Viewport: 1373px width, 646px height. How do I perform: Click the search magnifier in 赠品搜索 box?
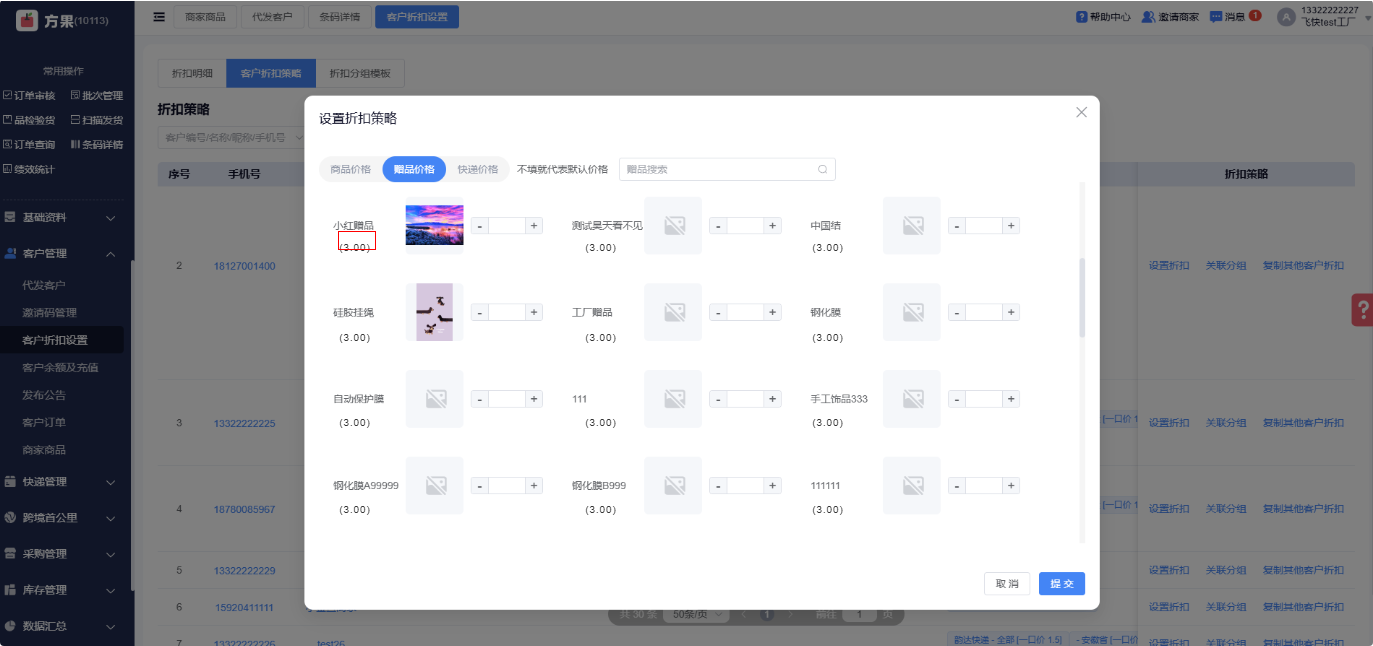(x=822, y=170)
